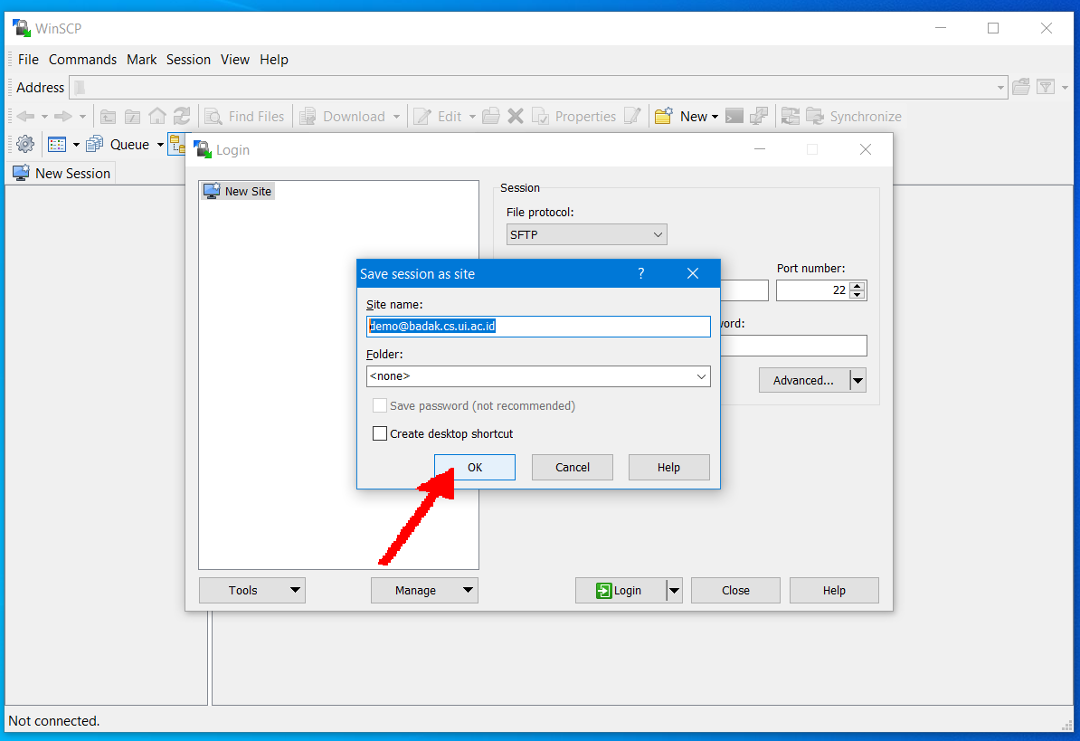Screen dimensions: 1080x741
Task: Click the Queue toolbar icon
Action: [95, 144]
